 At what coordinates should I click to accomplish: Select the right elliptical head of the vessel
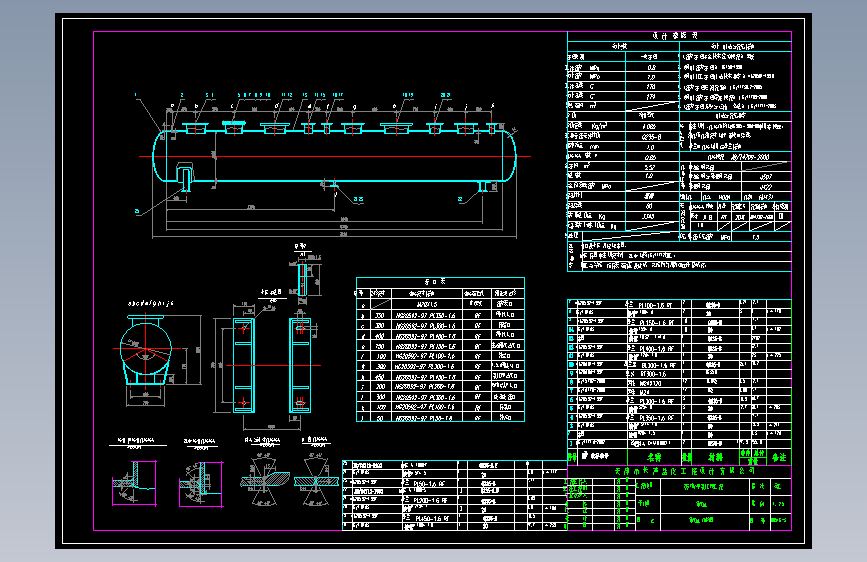509,156
